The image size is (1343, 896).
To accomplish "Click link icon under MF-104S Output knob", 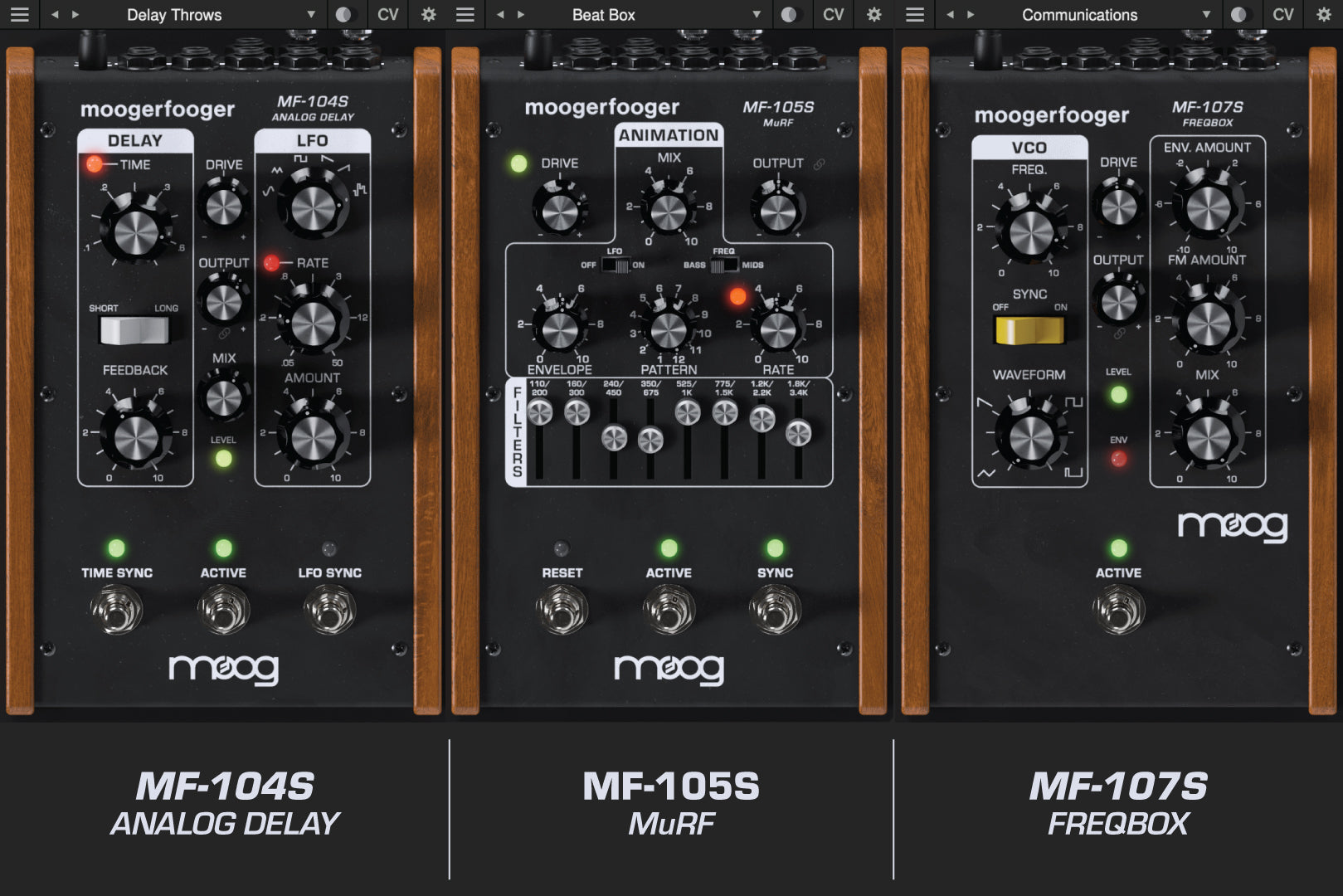I will 224,334.
